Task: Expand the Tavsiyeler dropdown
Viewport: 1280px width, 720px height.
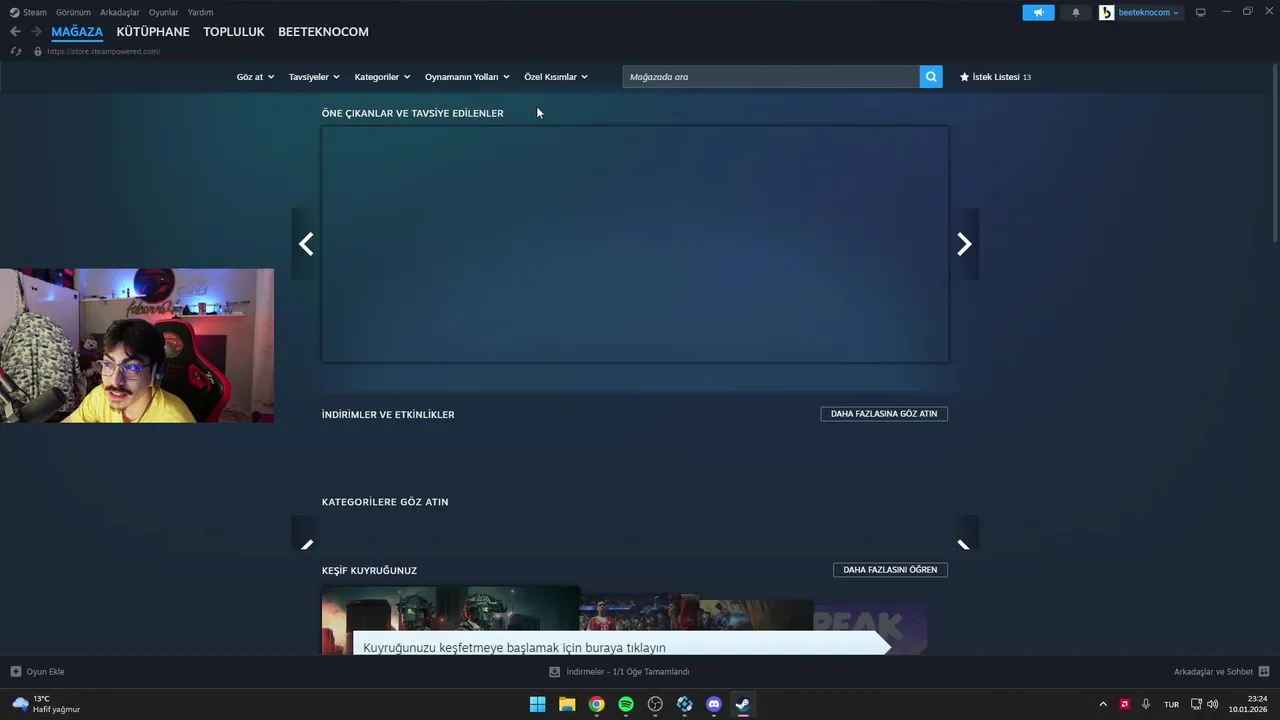Action: [314, 77]
